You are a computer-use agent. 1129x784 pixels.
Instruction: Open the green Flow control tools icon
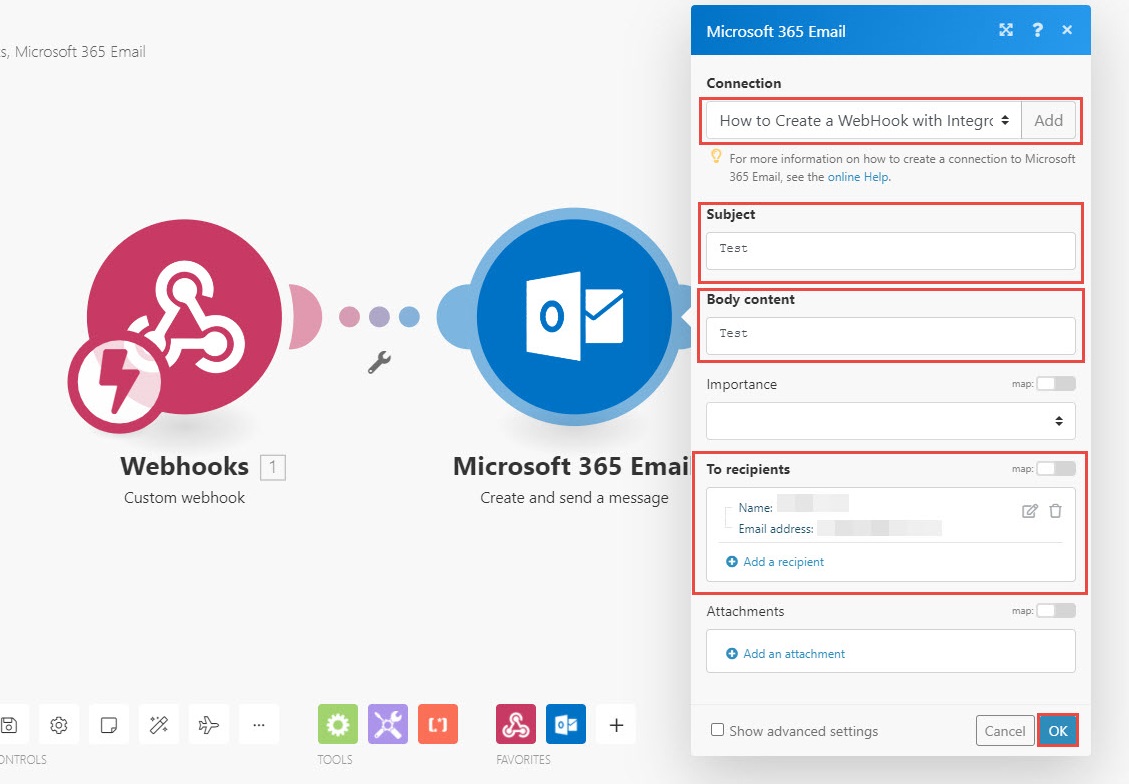(338, 724)
